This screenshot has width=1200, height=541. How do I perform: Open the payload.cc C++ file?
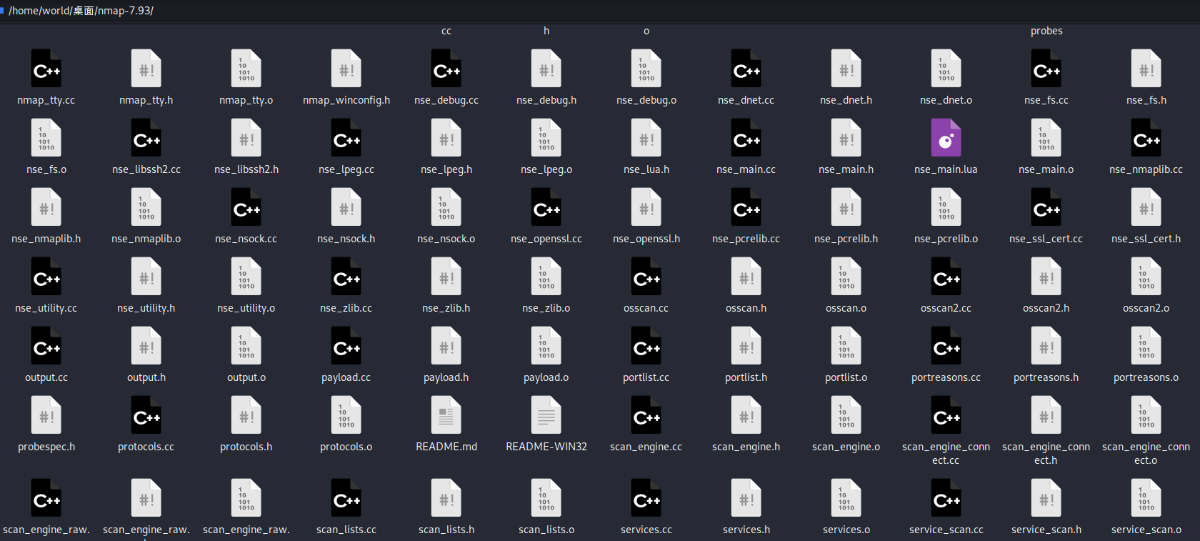pos(346,346)
